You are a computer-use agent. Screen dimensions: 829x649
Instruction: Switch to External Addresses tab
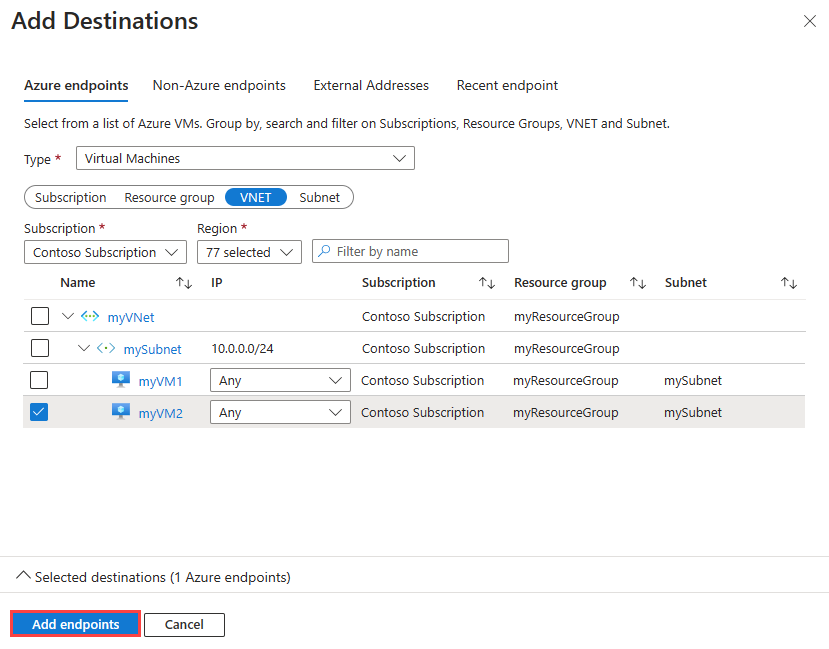point(371,85)
